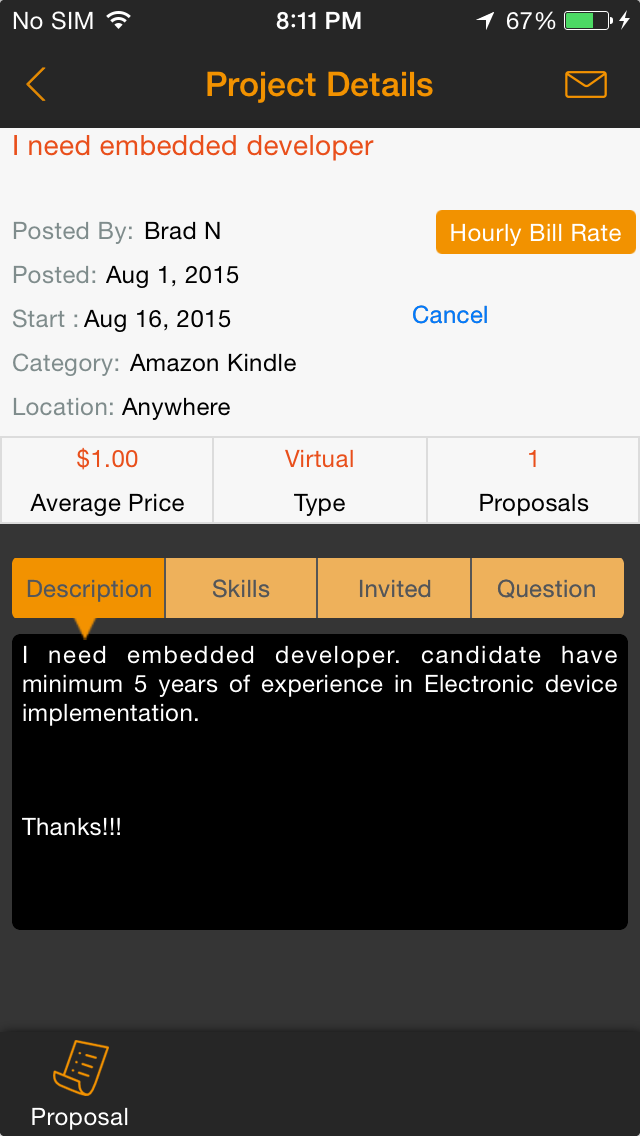Open the envelope message icon
Image resolution: width=640 pixels, height=1136 pixels.
coord(586,84)
